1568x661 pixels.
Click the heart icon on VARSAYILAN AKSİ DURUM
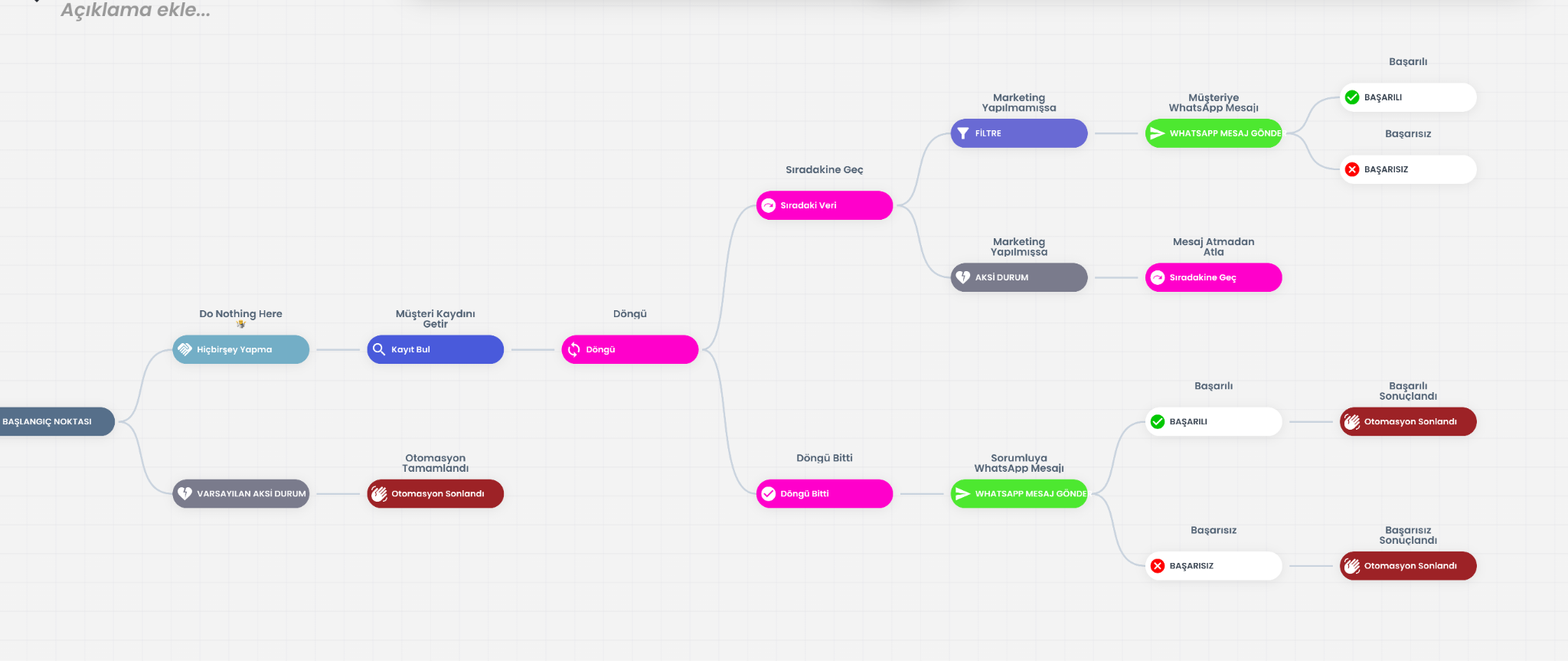tap(185, 494)
